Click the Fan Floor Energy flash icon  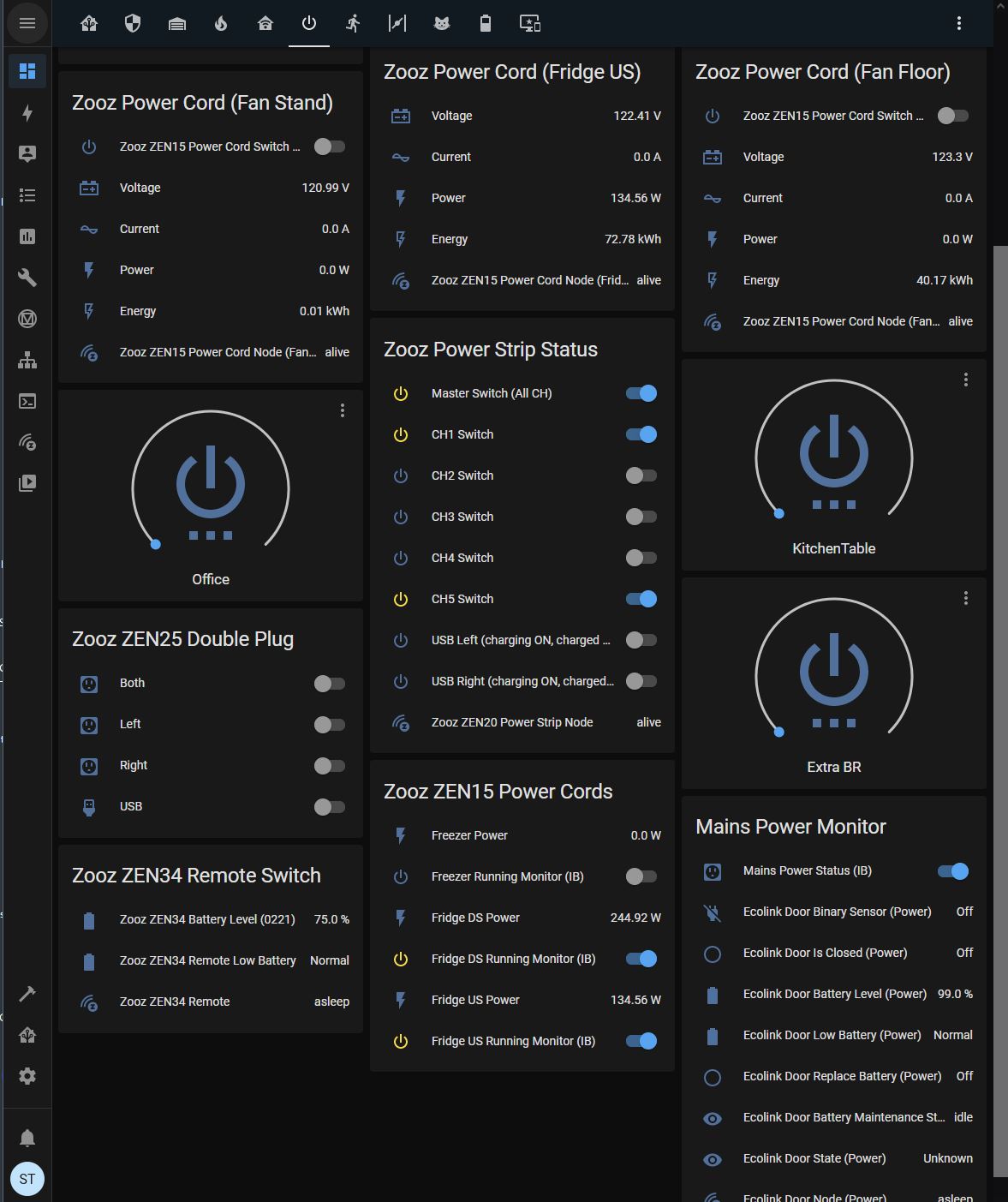pos(713,280)
